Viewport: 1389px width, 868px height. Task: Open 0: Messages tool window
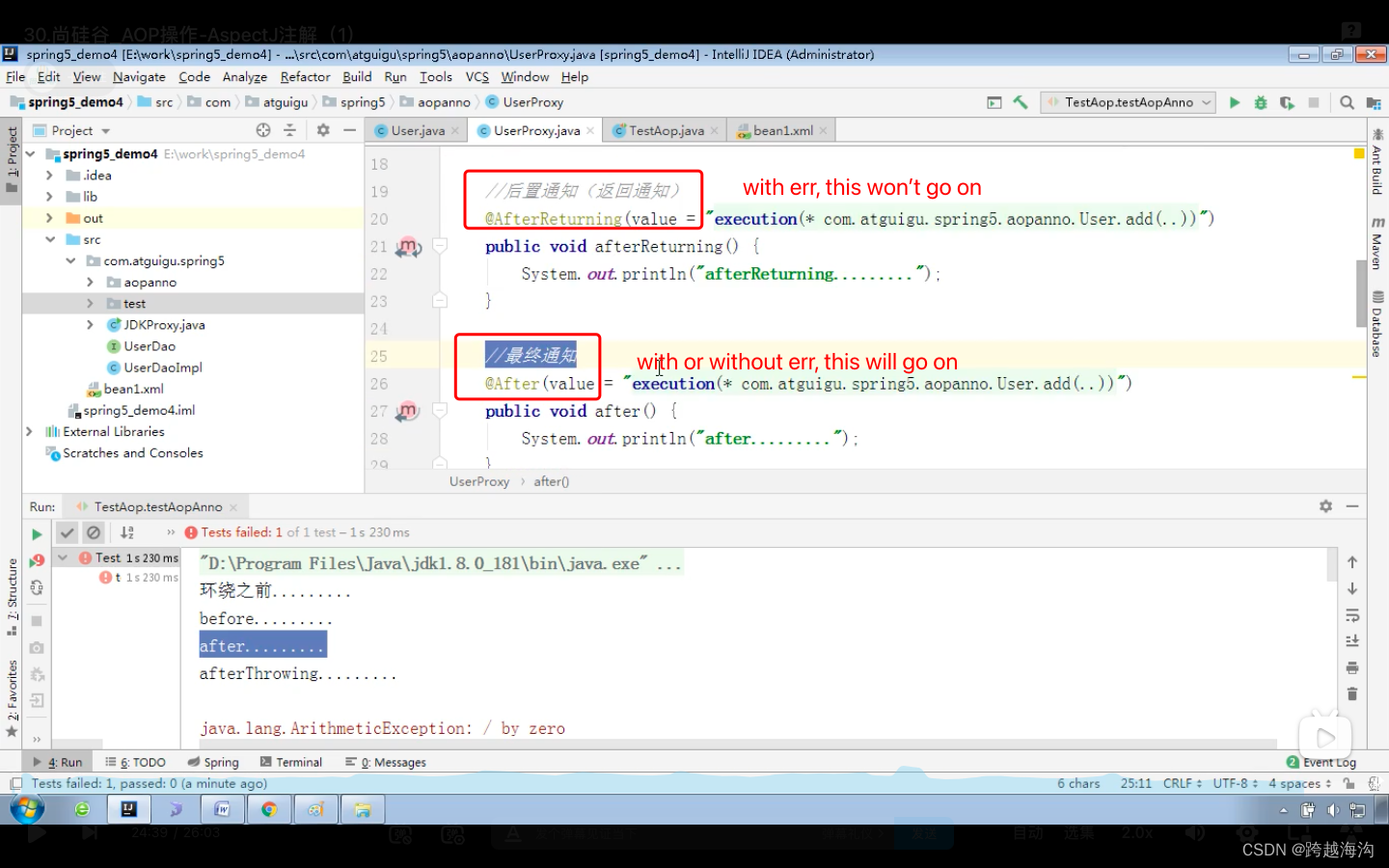click(386, 762)
